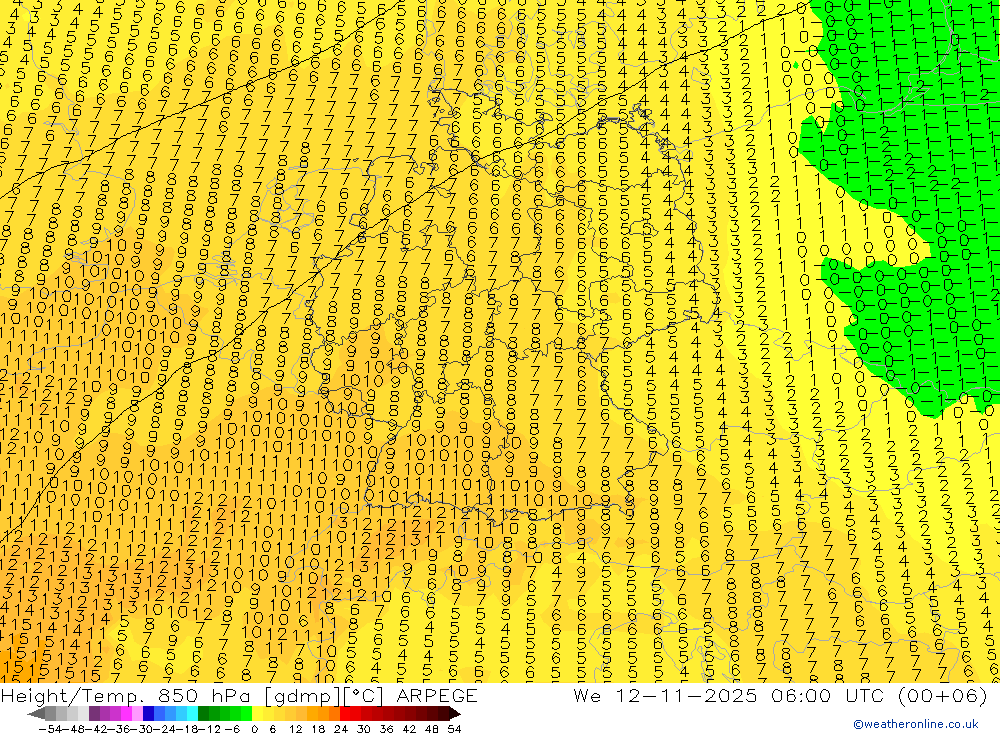Select the pink swatch above -30
This screenshot has width=1000, height=733.
tap(138, 714)
